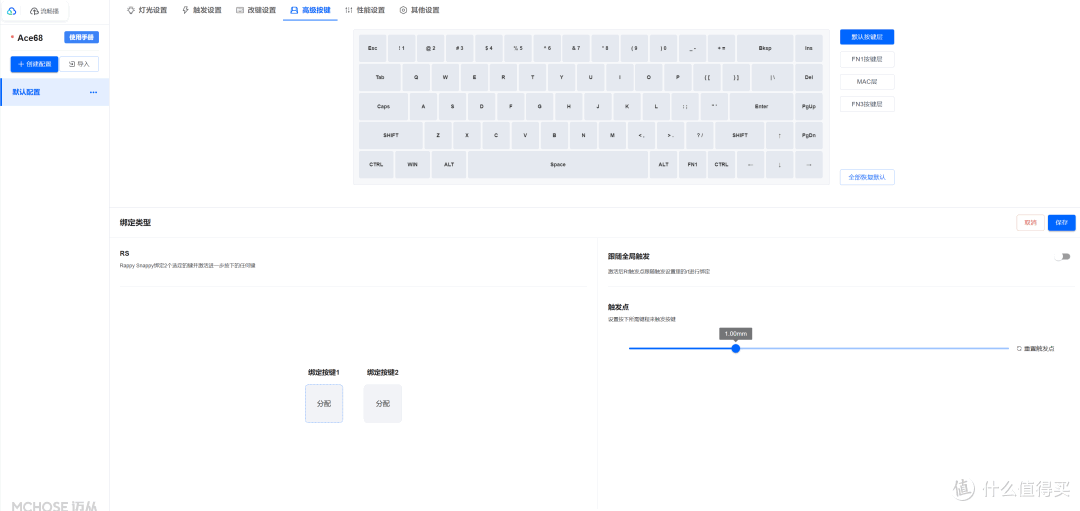Select the Enter key
1080x511 pixels.
pos(761,107)
